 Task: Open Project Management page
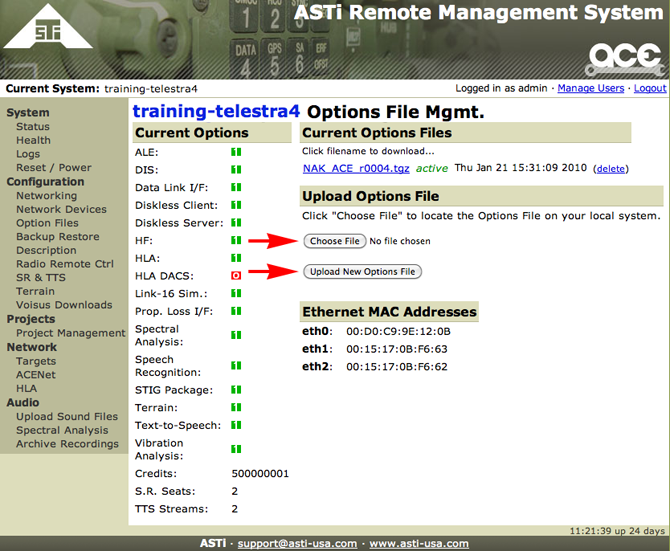point(71,333)
